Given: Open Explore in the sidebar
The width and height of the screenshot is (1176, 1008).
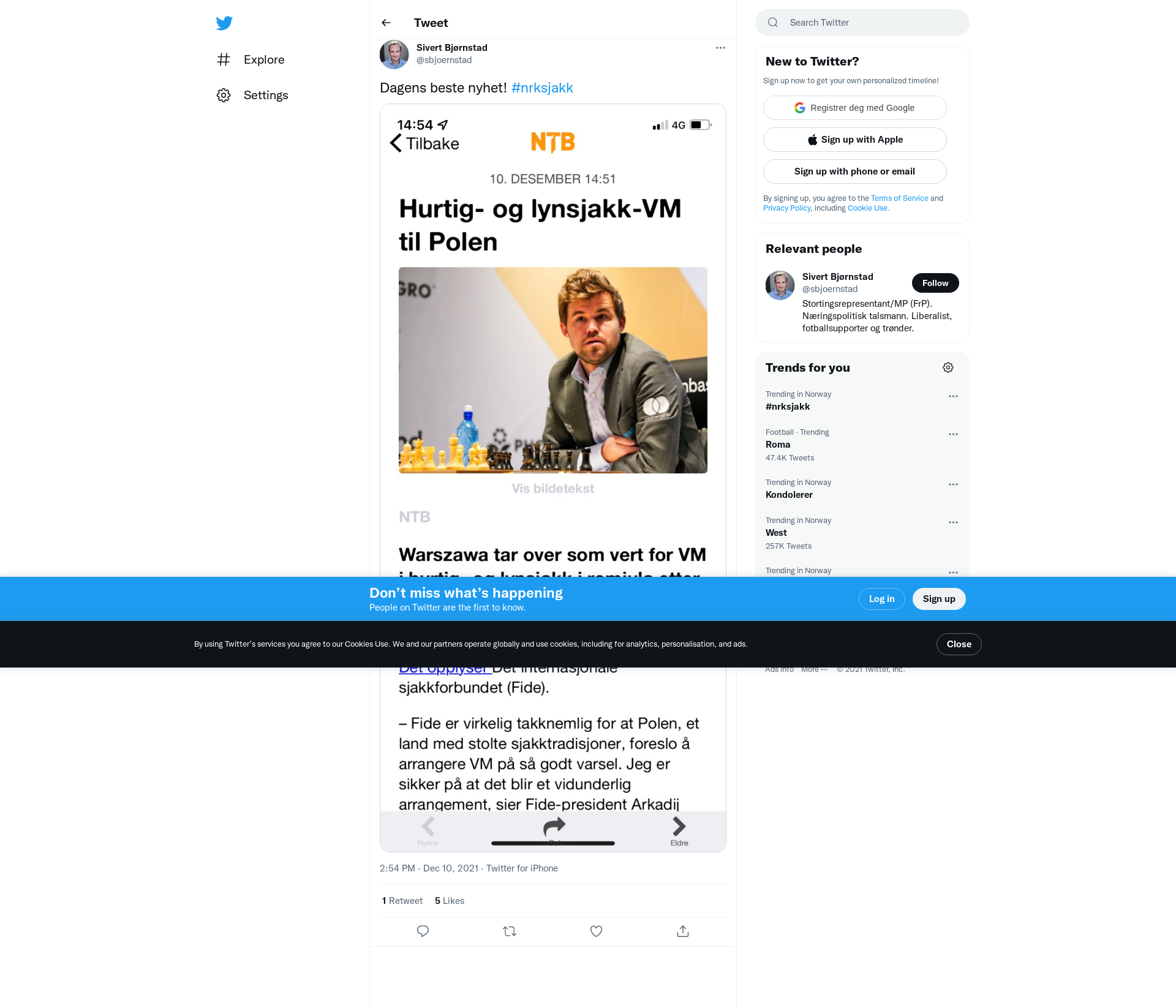Looking at the screenshot, I should coord(251,59).
